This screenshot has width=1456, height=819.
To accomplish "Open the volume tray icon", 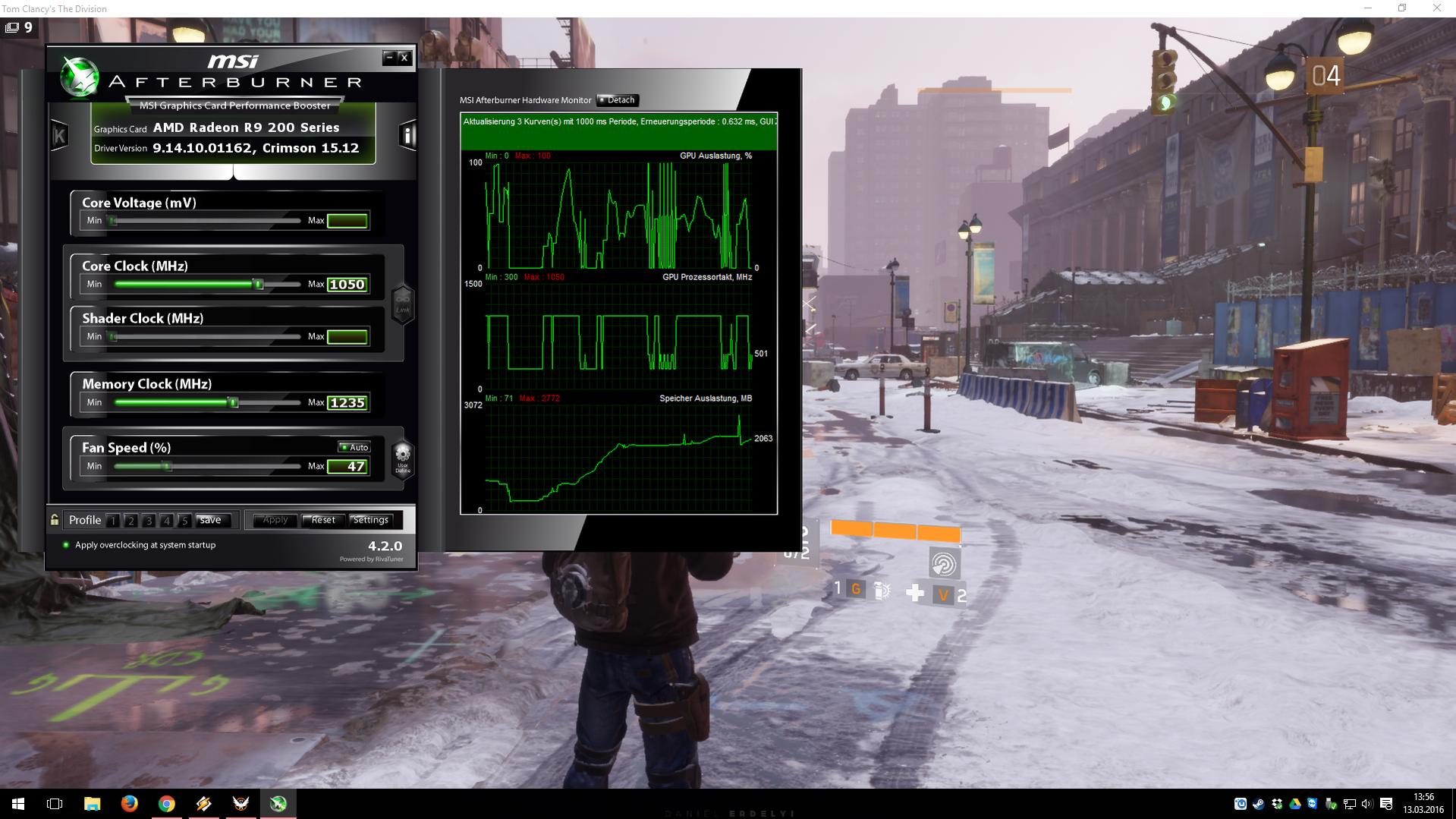I will click(1367, 804).
